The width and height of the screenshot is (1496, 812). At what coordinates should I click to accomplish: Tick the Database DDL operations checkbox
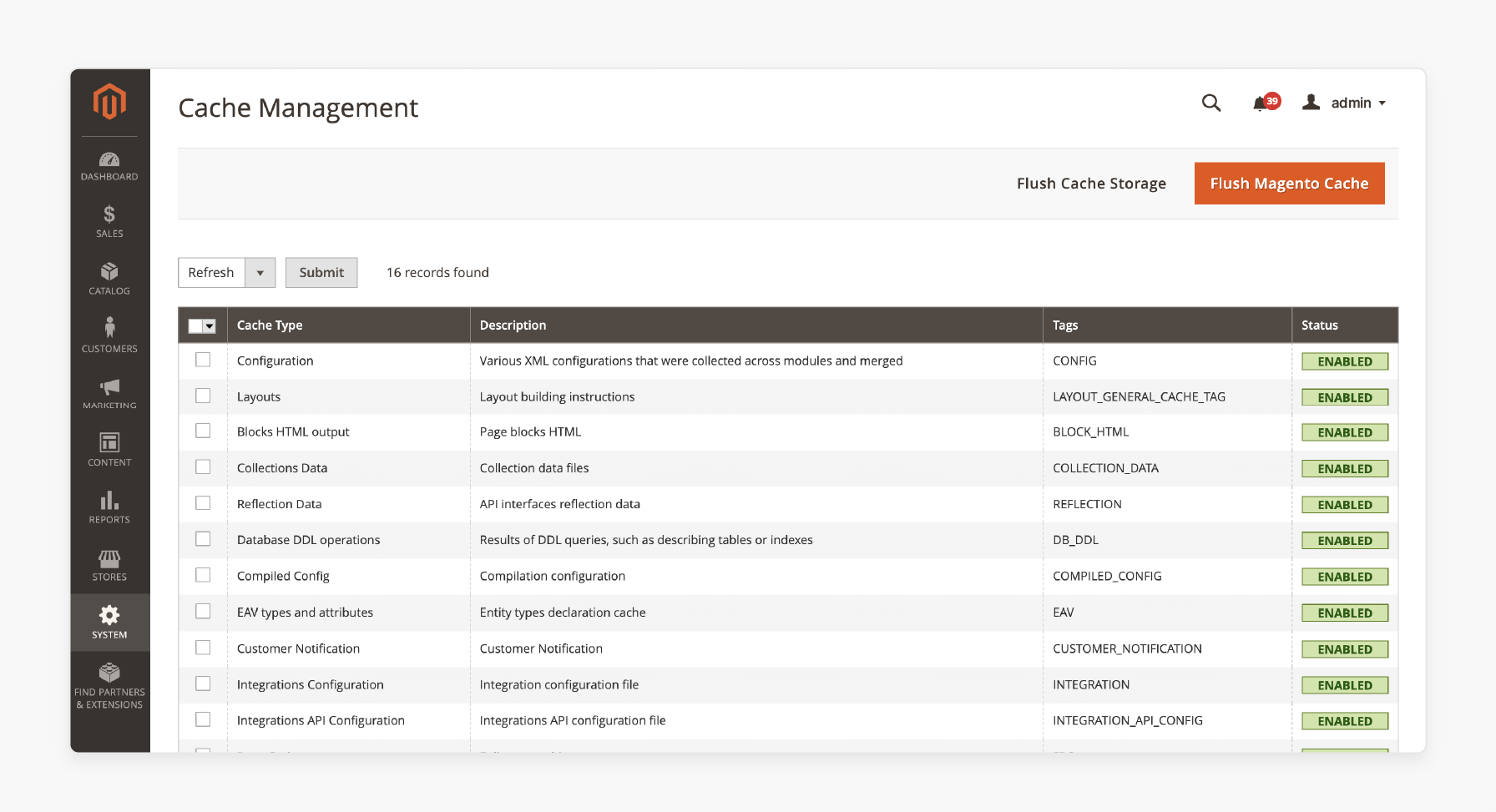(203, 538)
